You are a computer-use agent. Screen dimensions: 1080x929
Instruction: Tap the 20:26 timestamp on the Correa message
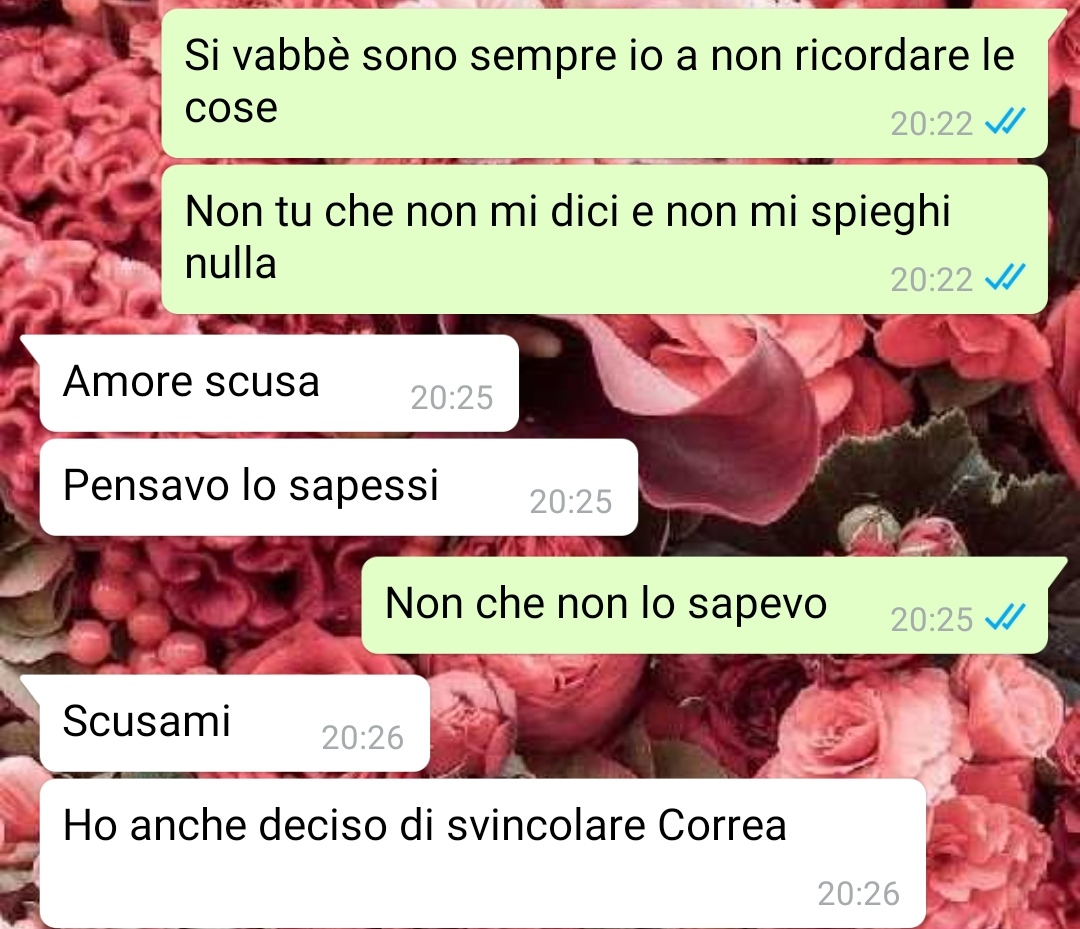point(858,894)
